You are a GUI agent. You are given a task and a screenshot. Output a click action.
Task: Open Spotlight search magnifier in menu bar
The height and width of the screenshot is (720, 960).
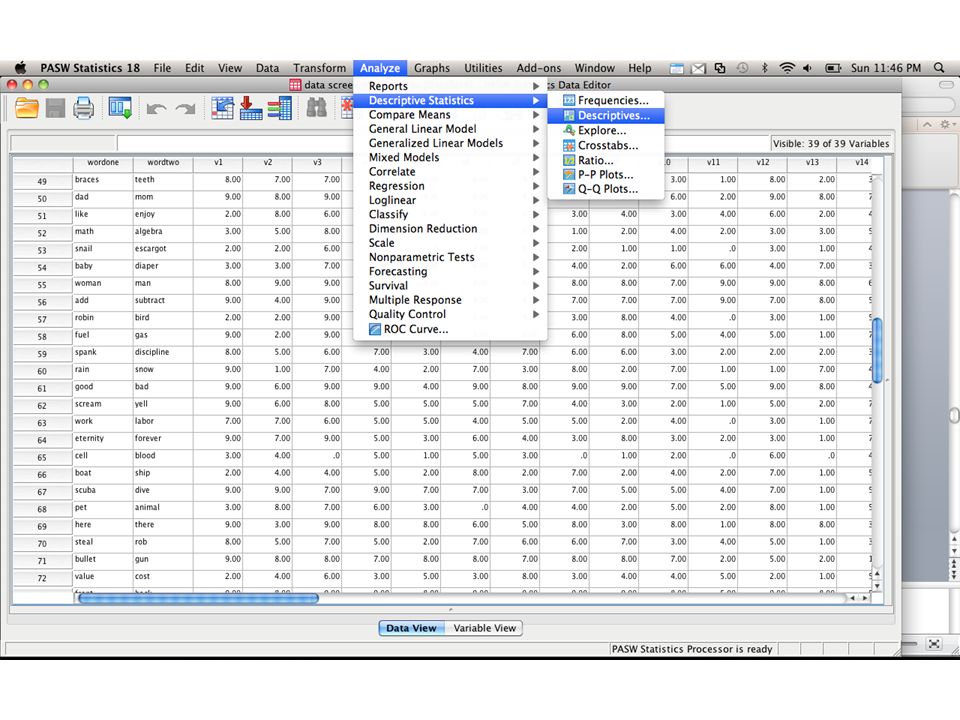(x=939, y=68)
